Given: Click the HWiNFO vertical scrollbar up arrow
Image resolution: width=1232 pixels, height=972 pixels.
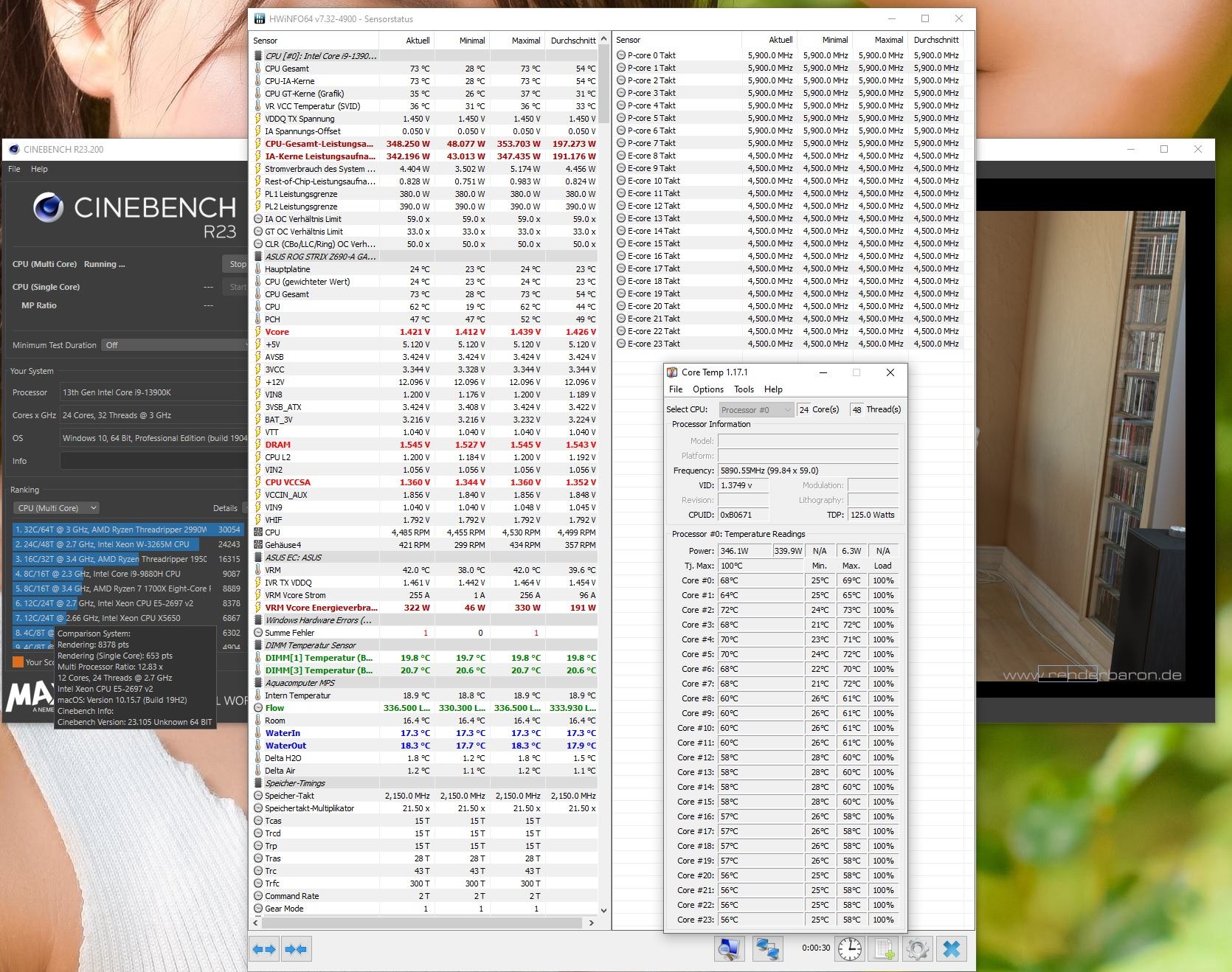Looking at the screenshot, I should coord(603,39).
